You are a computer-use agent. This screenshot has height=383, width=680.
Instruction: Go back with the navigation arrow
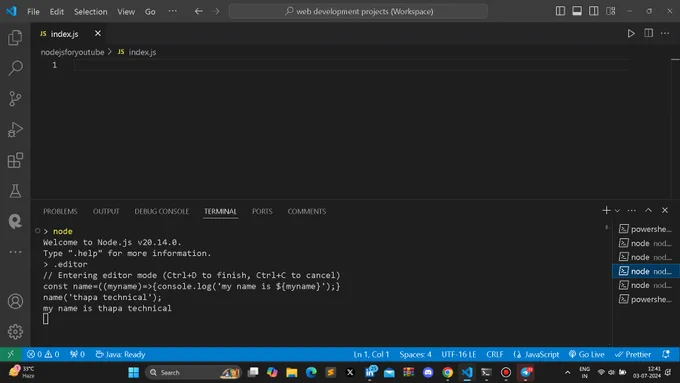tap(199, 11)
